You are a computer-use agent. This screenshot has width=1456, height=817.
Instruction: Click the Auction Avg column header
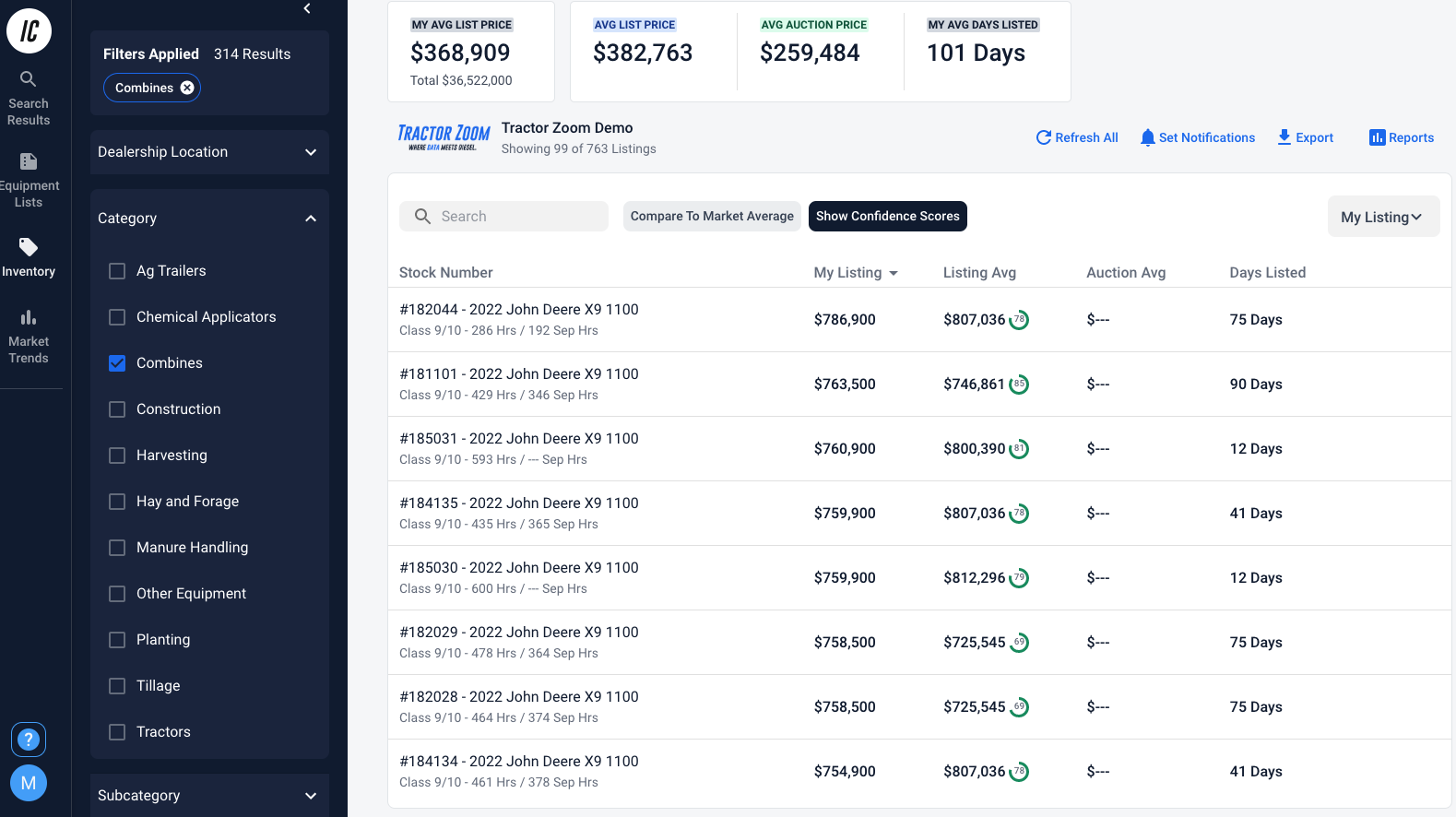[x=1126, y=273]
